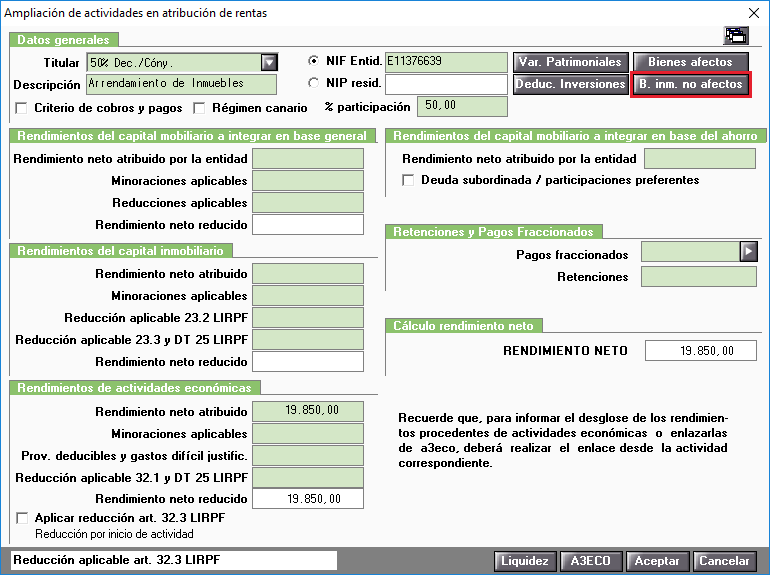This screenshot has width=770, height=575.
Task: Check Deuda subordinada / participaciones preferentes
Action: point(408,180)
